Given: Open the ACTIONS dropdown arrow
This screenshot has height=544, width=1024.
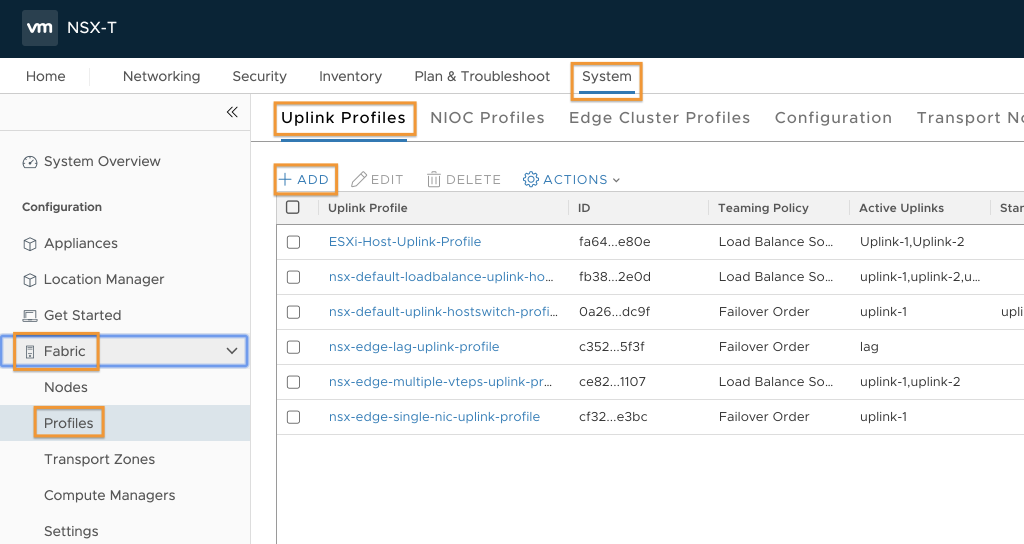Looking at the screenshot, I should (616, 180).
